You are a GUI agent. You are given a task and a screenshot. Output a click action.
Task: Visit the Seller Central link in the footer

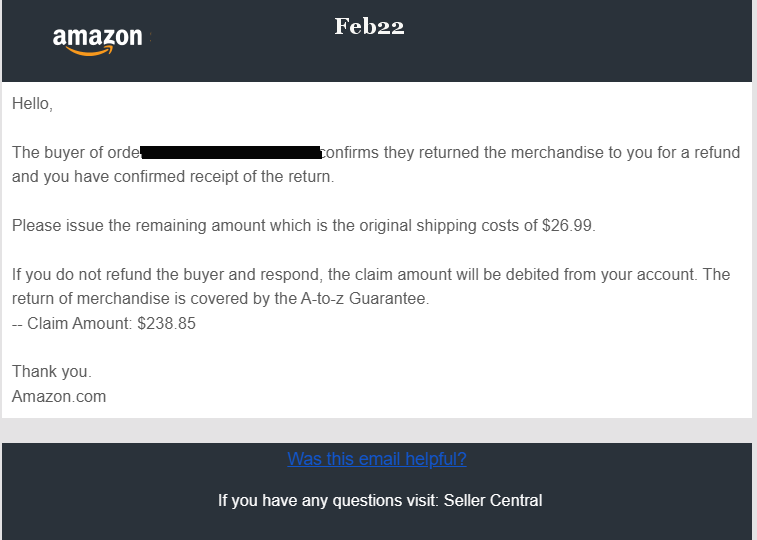pyautogui.click(x=493, y=500)
